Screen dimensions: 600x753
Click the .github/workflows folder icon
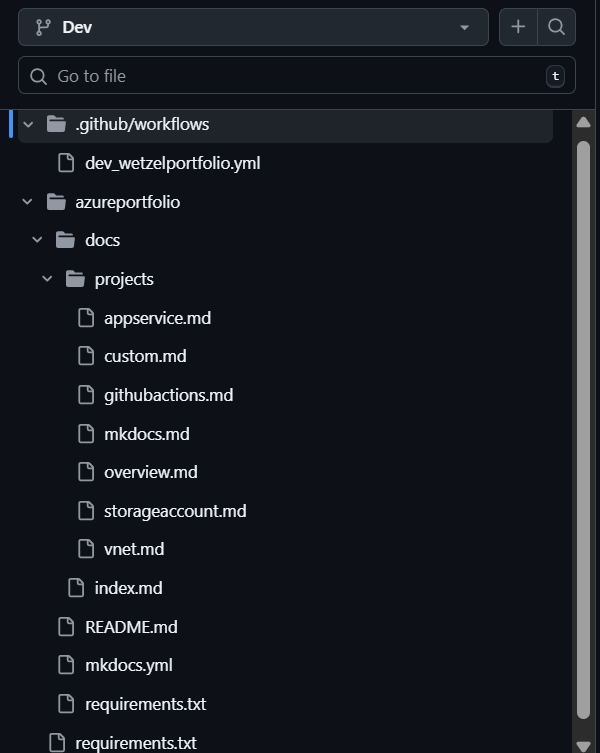pos(56,125)
